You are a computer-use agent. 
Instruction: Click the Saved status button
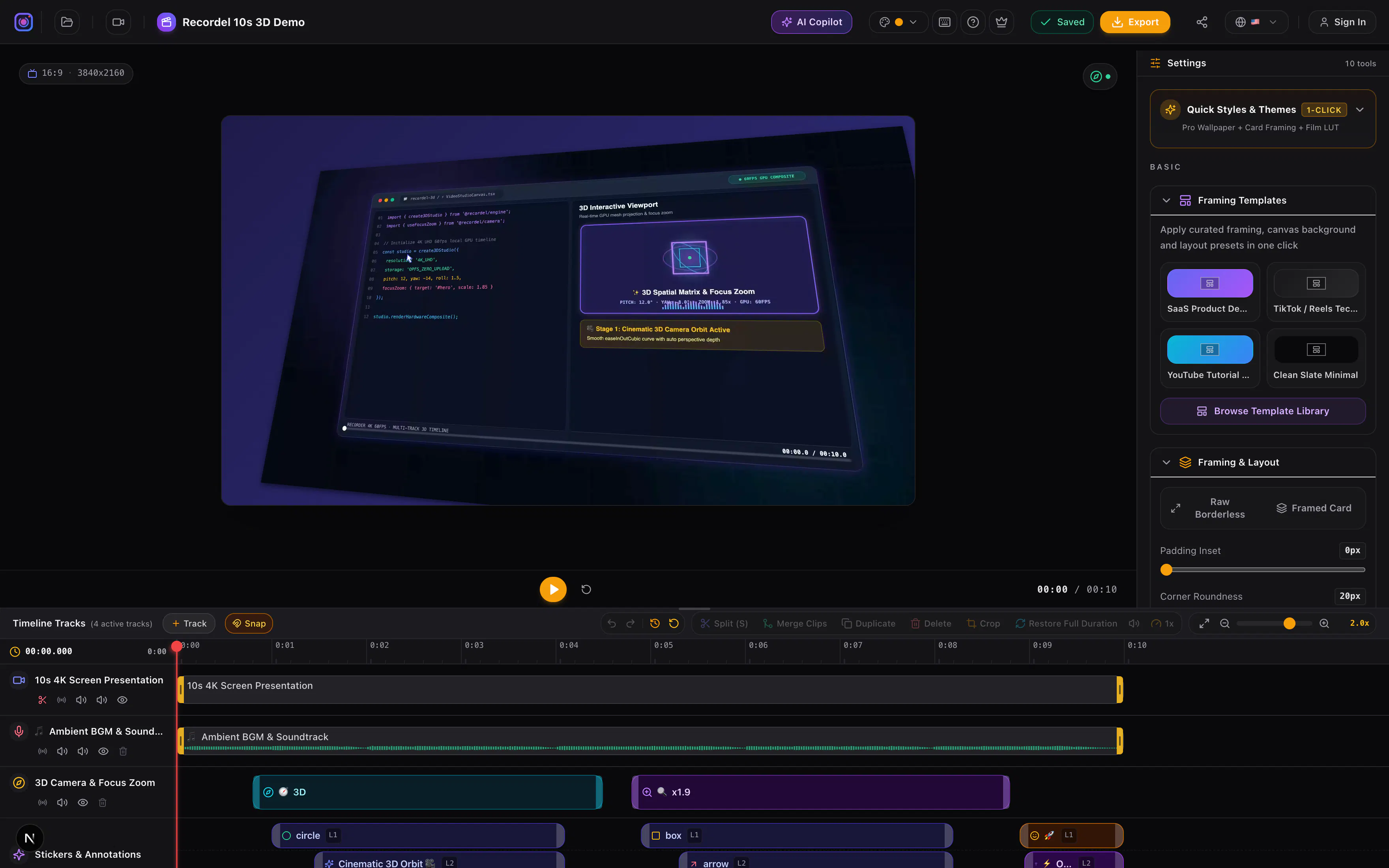(x=1062, y=22)
